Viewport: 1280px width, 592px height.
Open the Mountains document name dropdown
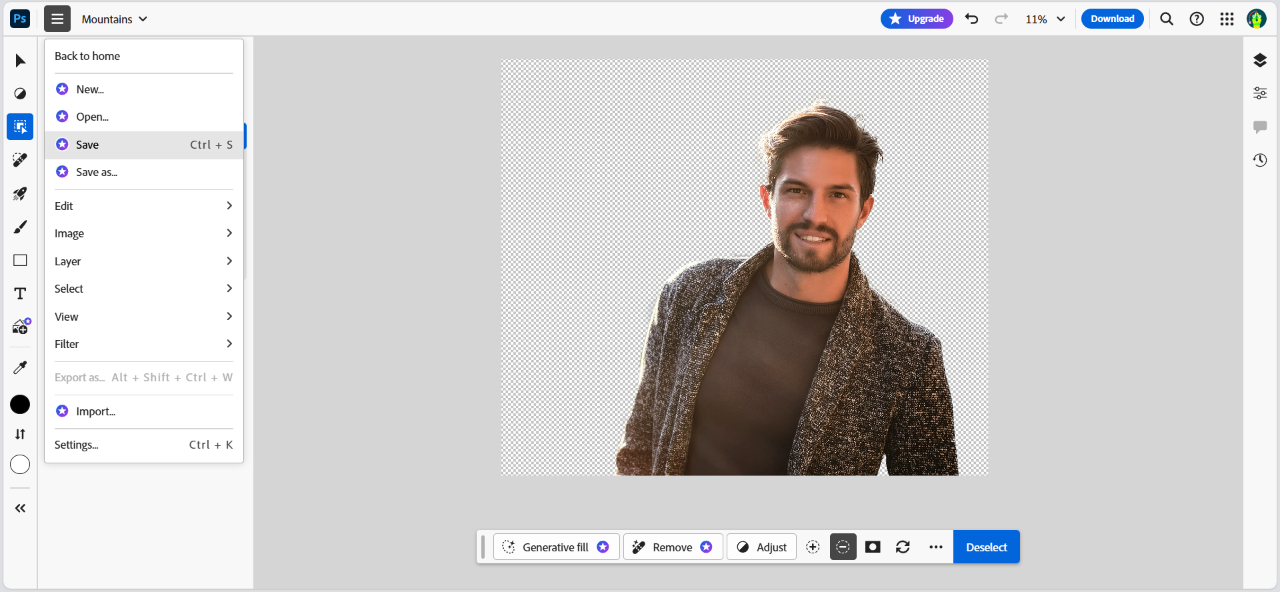(x=115, y=19)
